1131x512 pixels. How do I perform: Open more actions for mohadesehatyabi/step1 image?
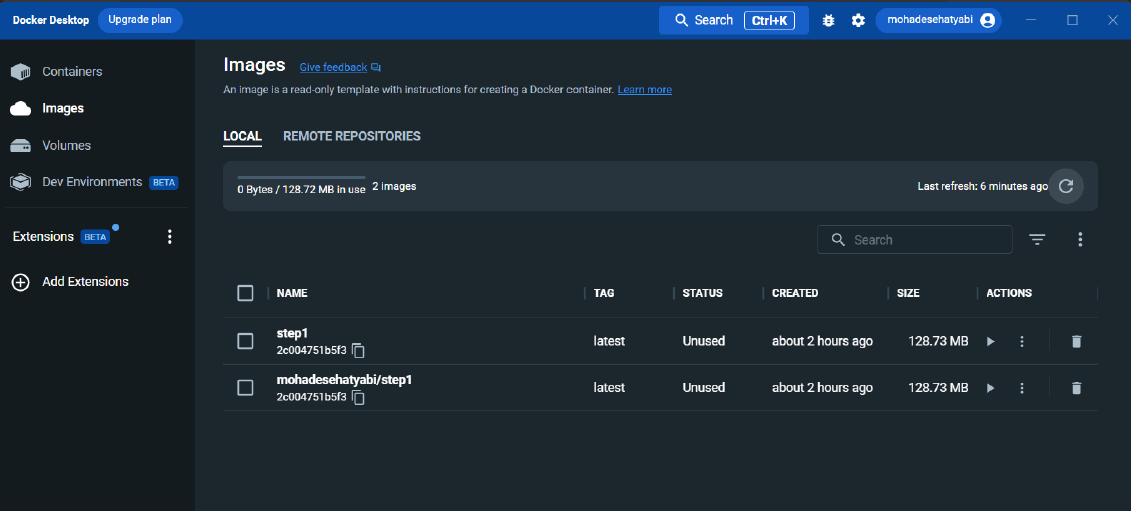pyautogui.click(x=1021, y=388)
